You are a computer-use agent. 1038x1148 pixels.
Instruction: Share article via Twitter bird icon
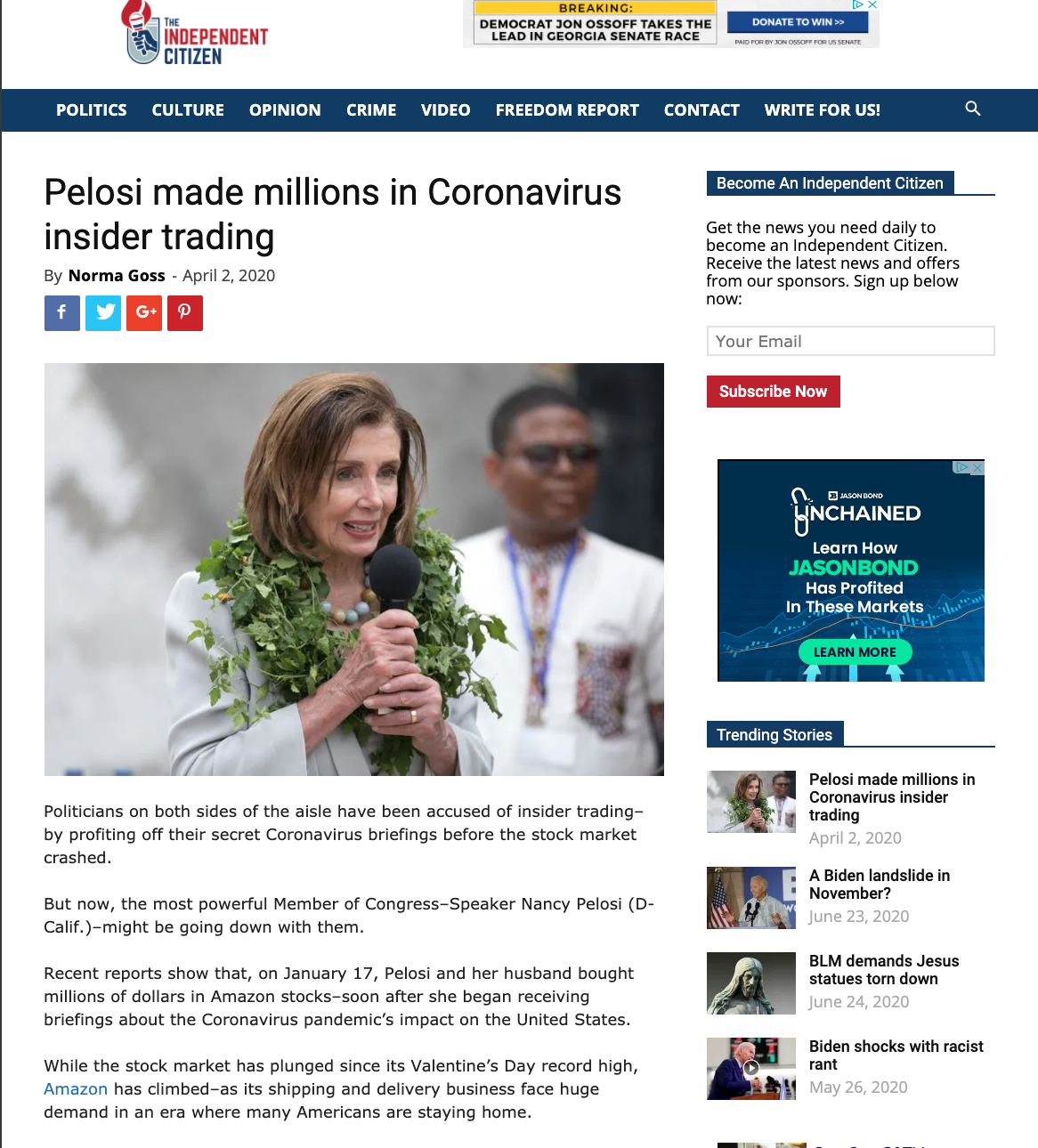point(103,313)
